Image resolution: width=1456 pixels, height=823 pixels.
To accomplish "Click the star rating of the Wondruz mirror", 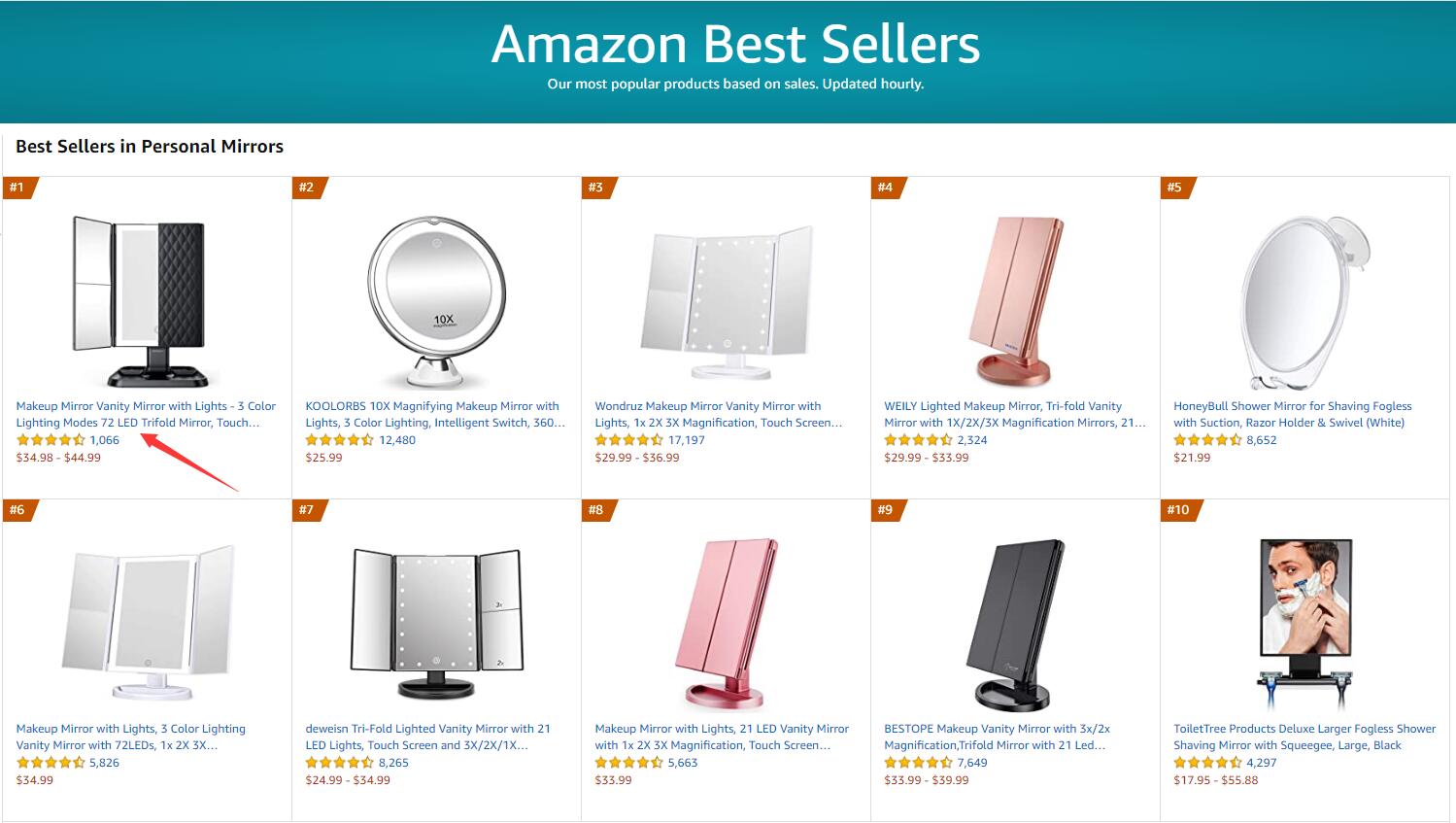I will click(x=629, y=440).
